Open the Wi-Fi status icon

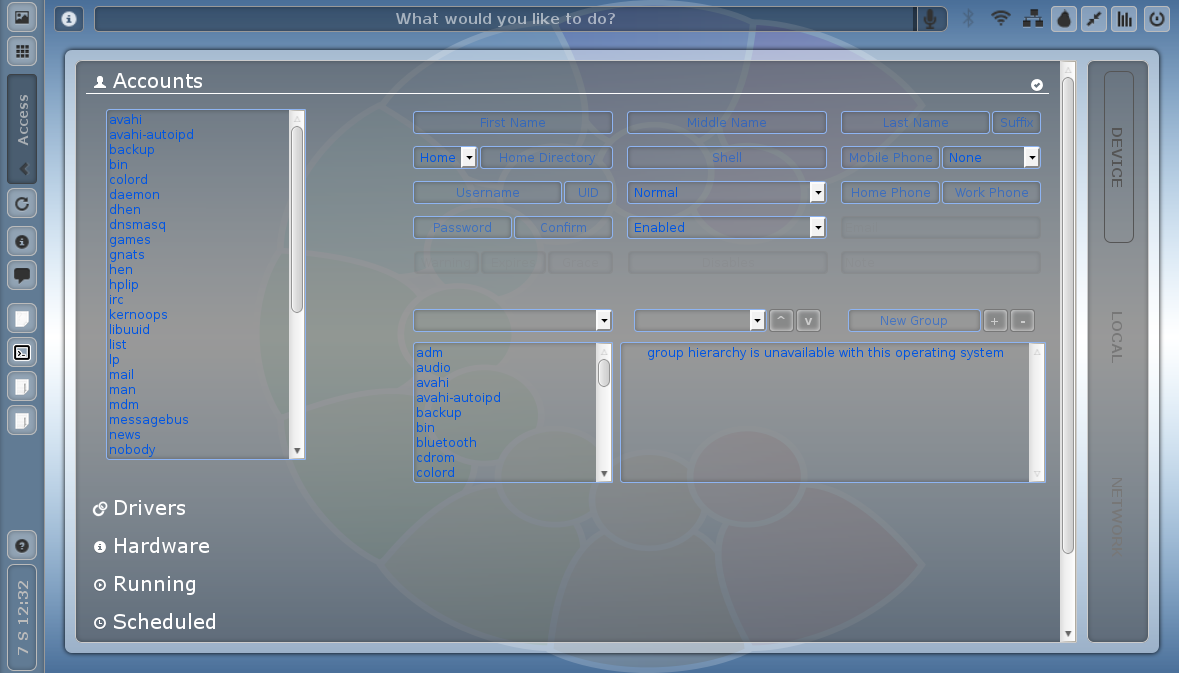(1000, 19)
